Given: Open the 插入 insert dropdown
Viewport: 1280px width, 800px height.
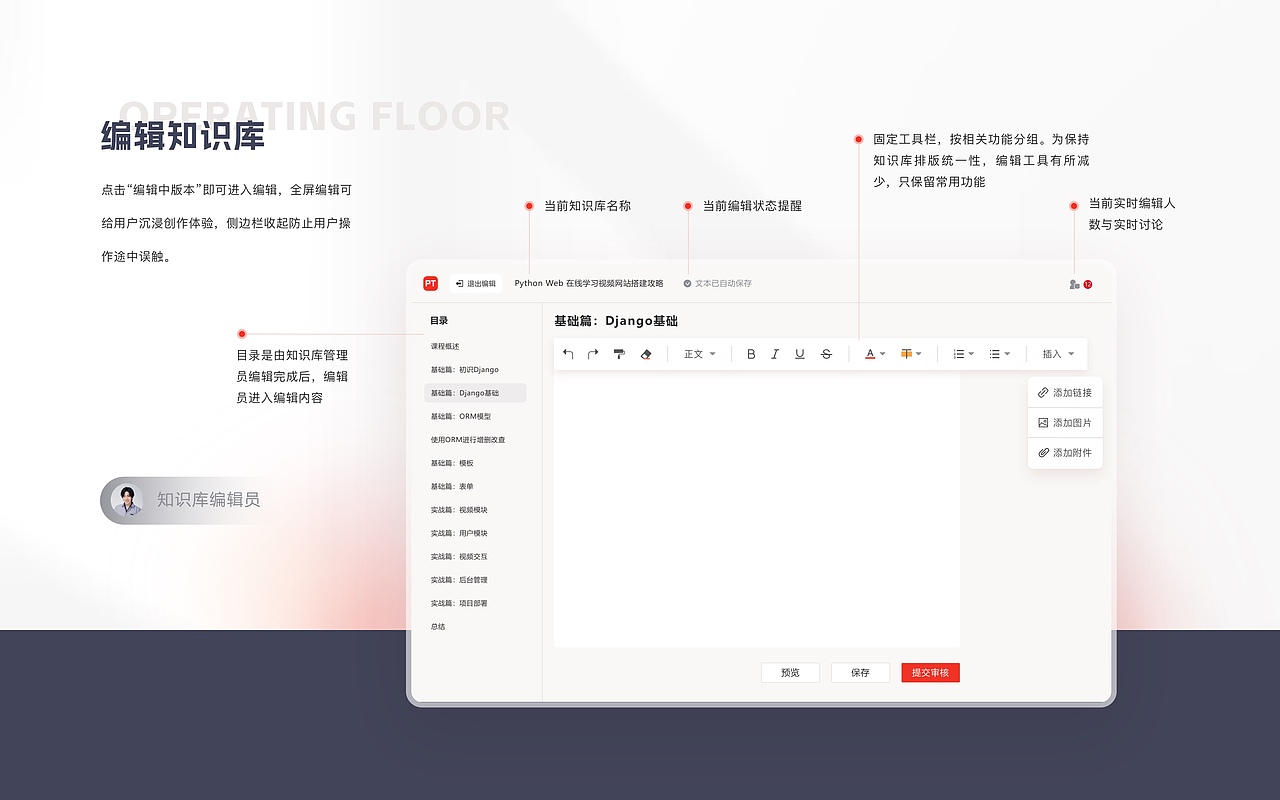Looking at the screenshot, I should pos(1058,354).
